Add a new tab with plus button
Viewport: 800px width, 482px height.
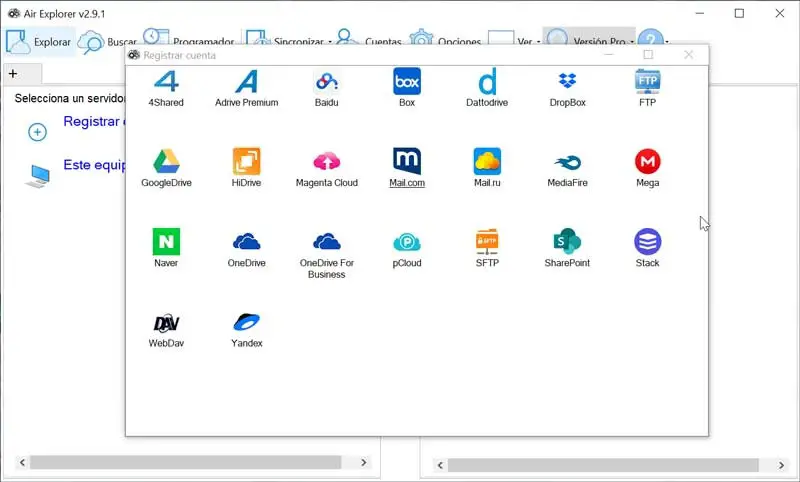pos(13,74)
